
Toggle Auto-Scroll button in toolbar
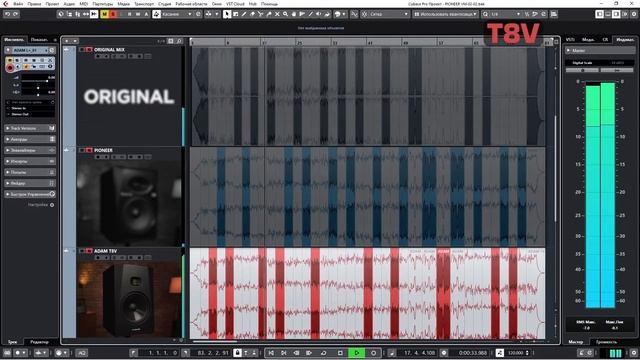click(94, 14)
